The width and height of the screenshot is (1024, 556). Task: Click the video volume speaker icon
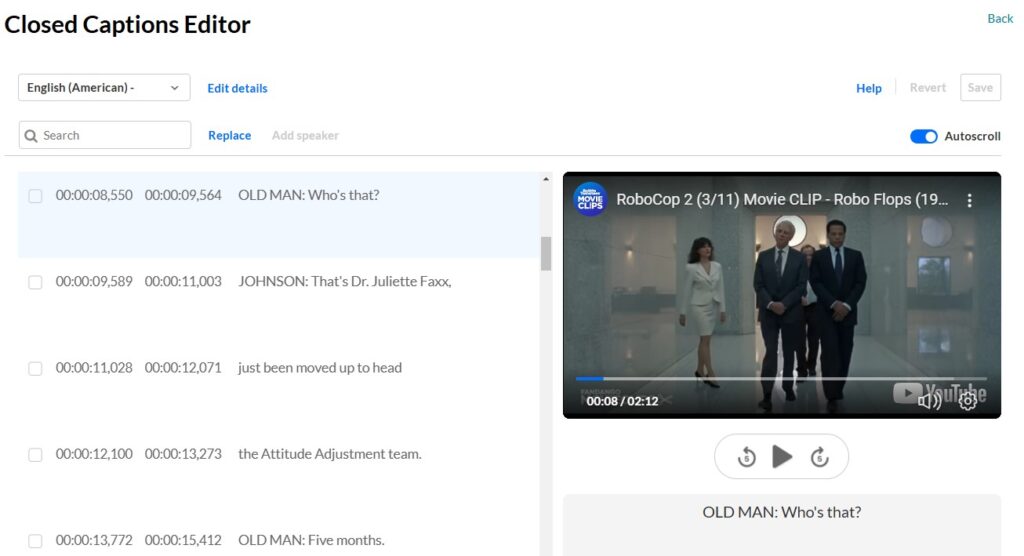929,401
